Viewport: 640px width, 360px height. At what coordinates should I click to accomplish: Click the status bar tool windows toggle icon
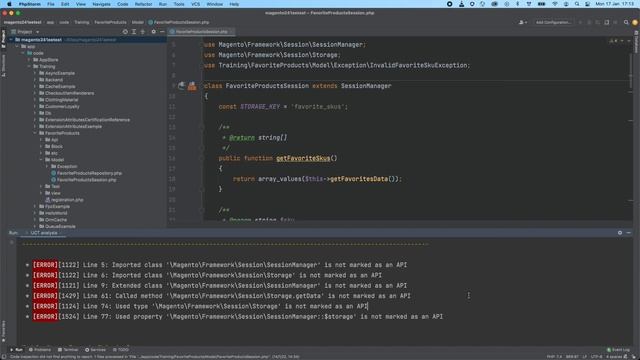pos(3,356)
